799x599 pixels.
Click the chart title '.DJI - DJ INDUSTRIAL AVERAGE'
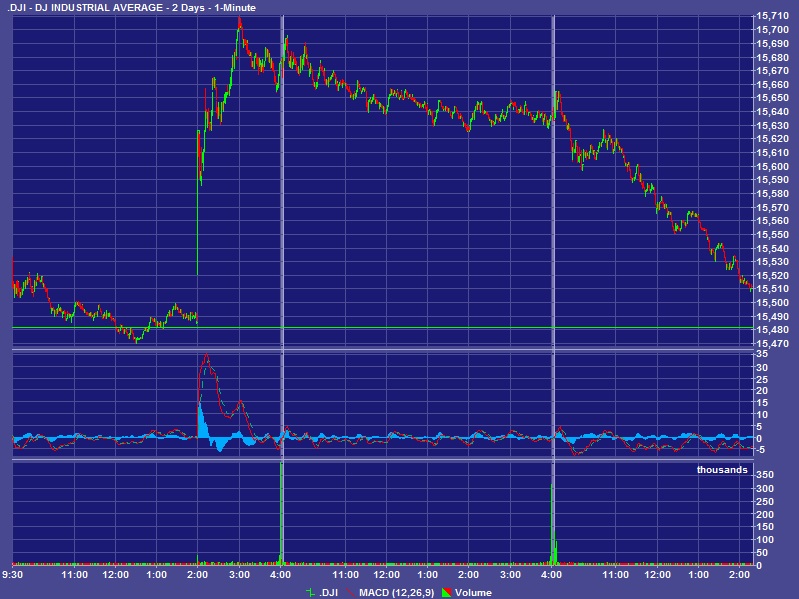click(85, 8)
